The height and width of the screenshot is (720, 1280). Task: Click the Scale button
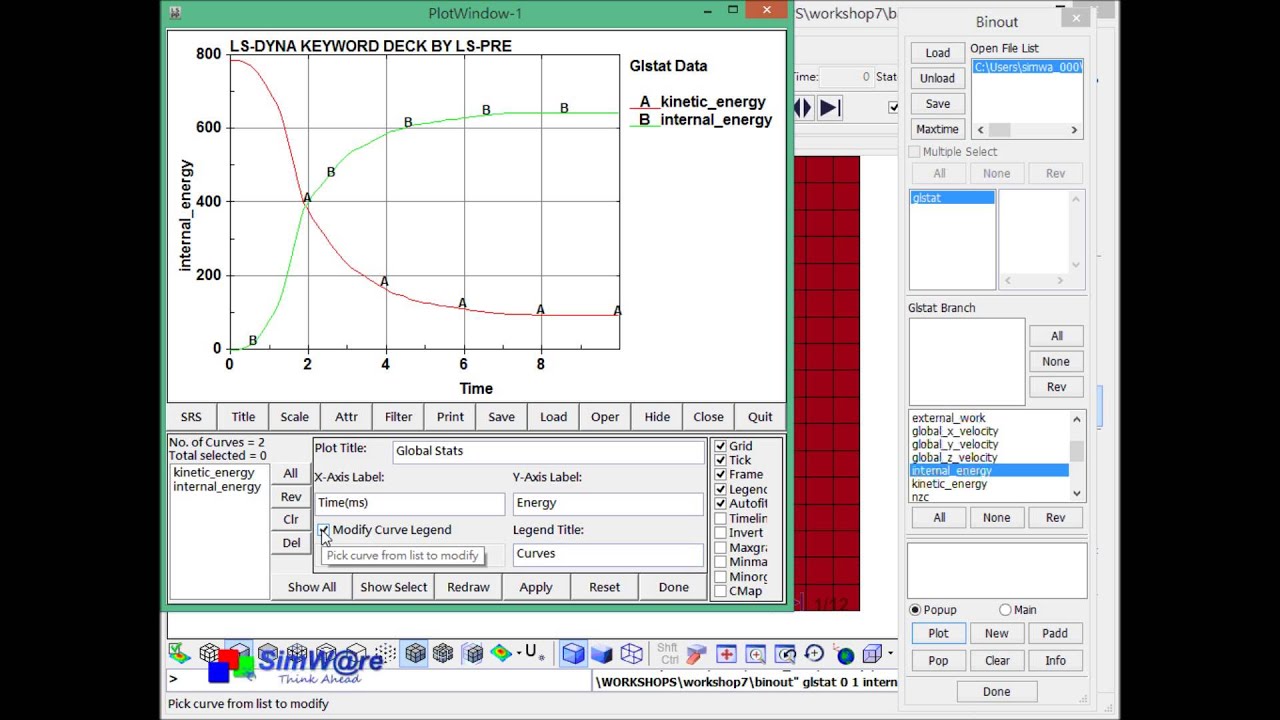[x=294, y=417]
